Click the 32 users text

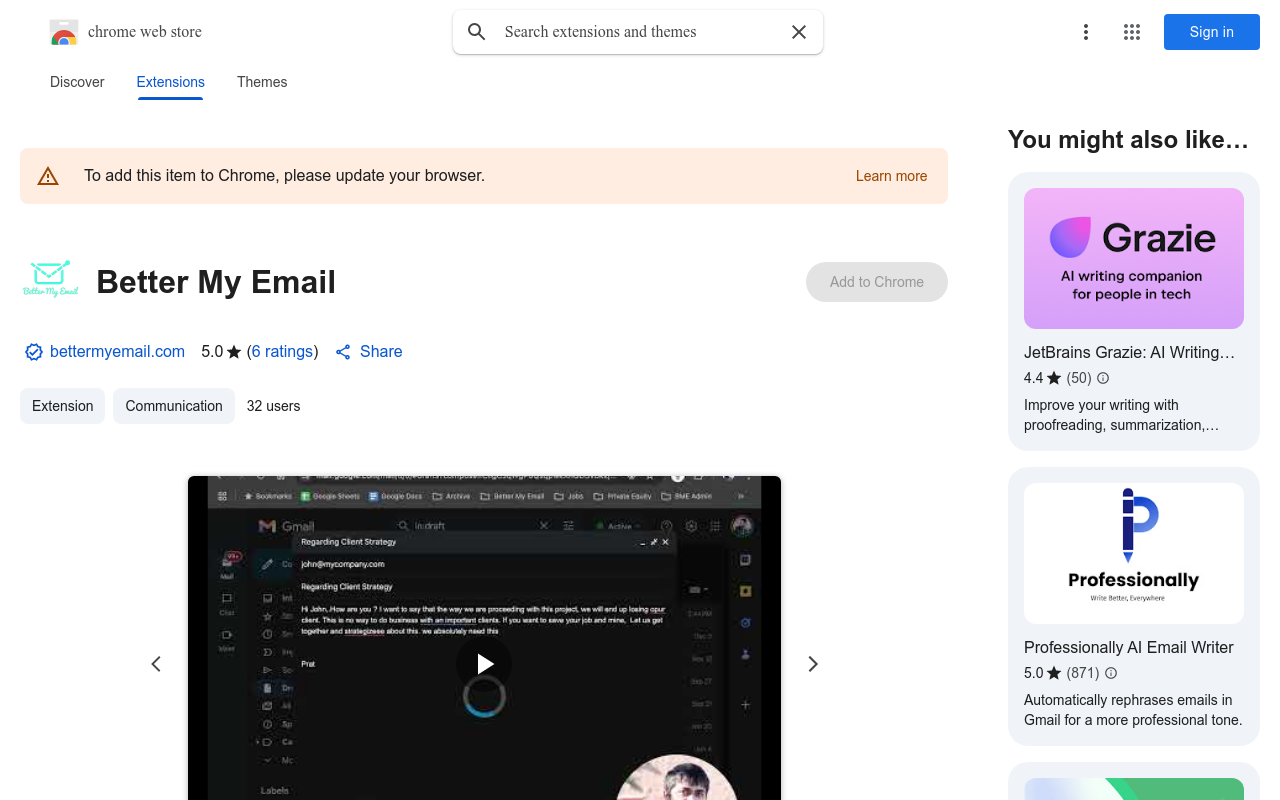pyautogui.click(x=274, y=406)
